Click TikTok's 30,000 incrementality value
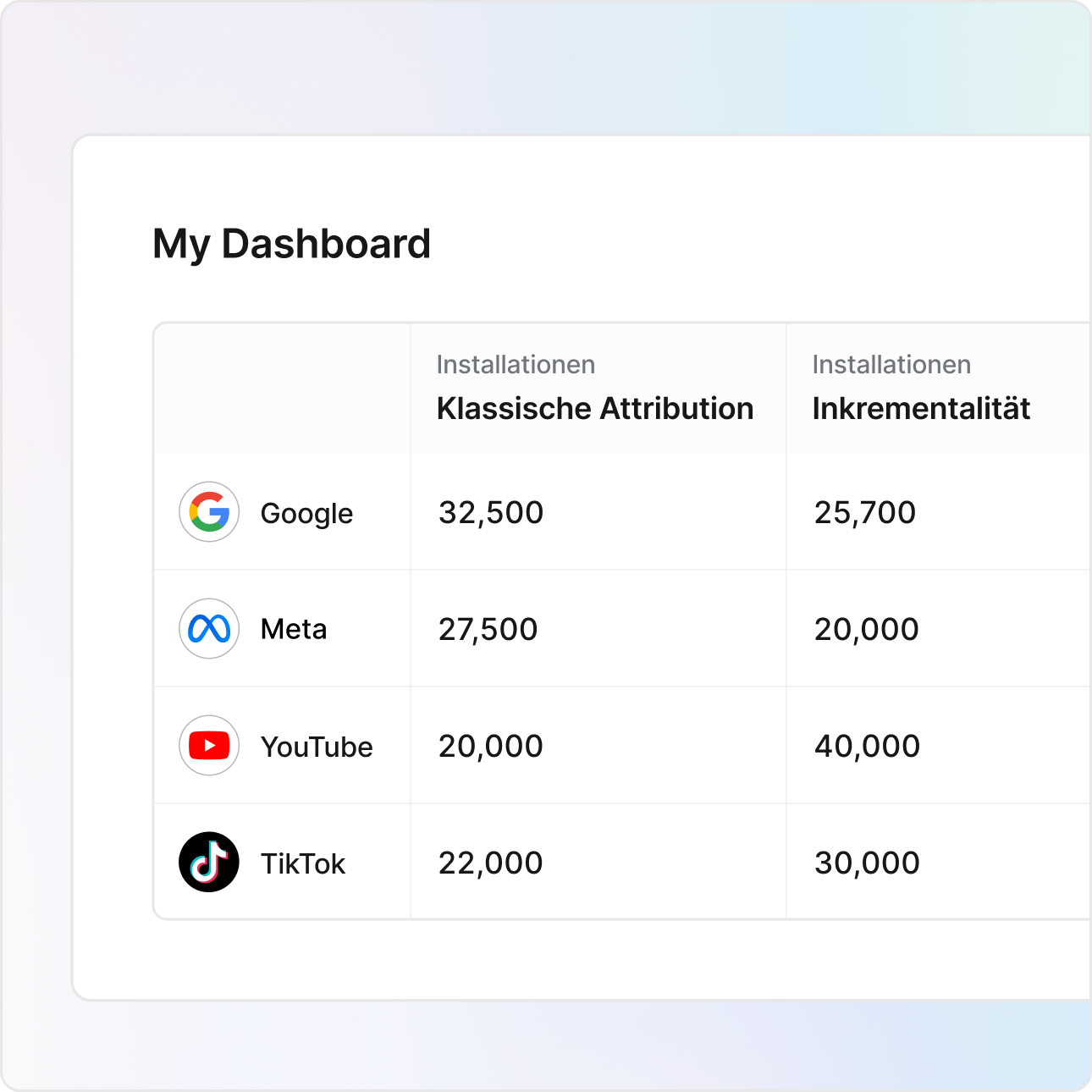Viewport: 1092px width, 1092px height. point(867,863)
